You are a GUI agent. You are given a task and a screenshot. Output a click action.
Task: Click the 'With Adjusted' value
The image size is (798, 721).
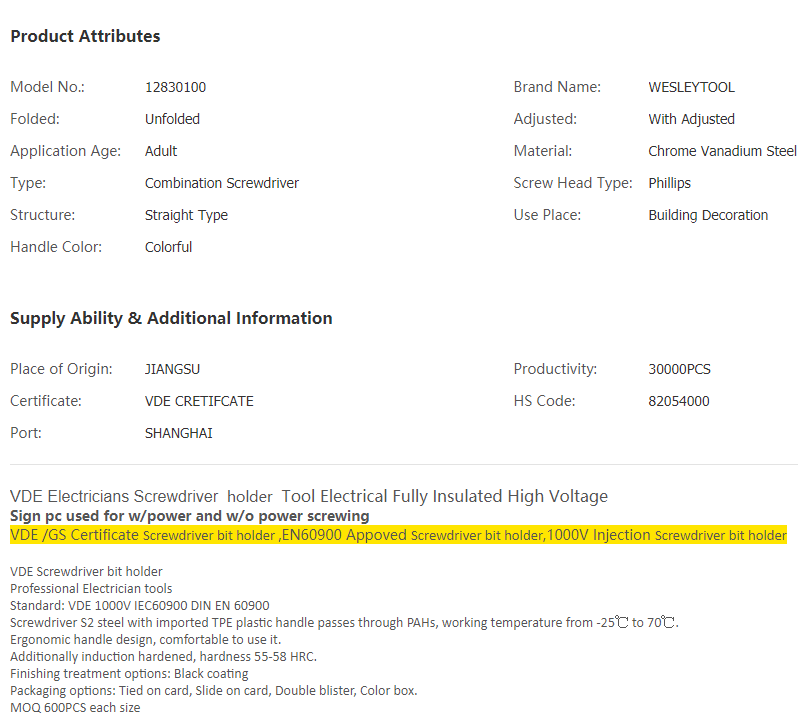pos(691,119)
